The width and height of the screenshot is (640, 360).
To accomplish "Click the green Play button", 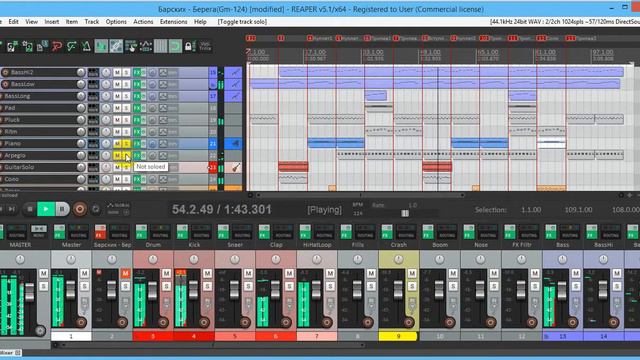I will (x=46, y=209).
